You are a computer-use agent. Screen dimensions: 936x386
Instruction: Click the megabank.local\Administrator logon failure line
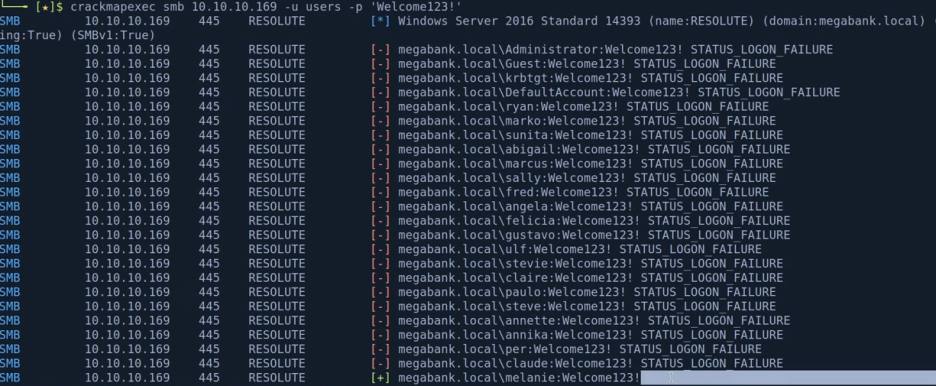point(615,50)
